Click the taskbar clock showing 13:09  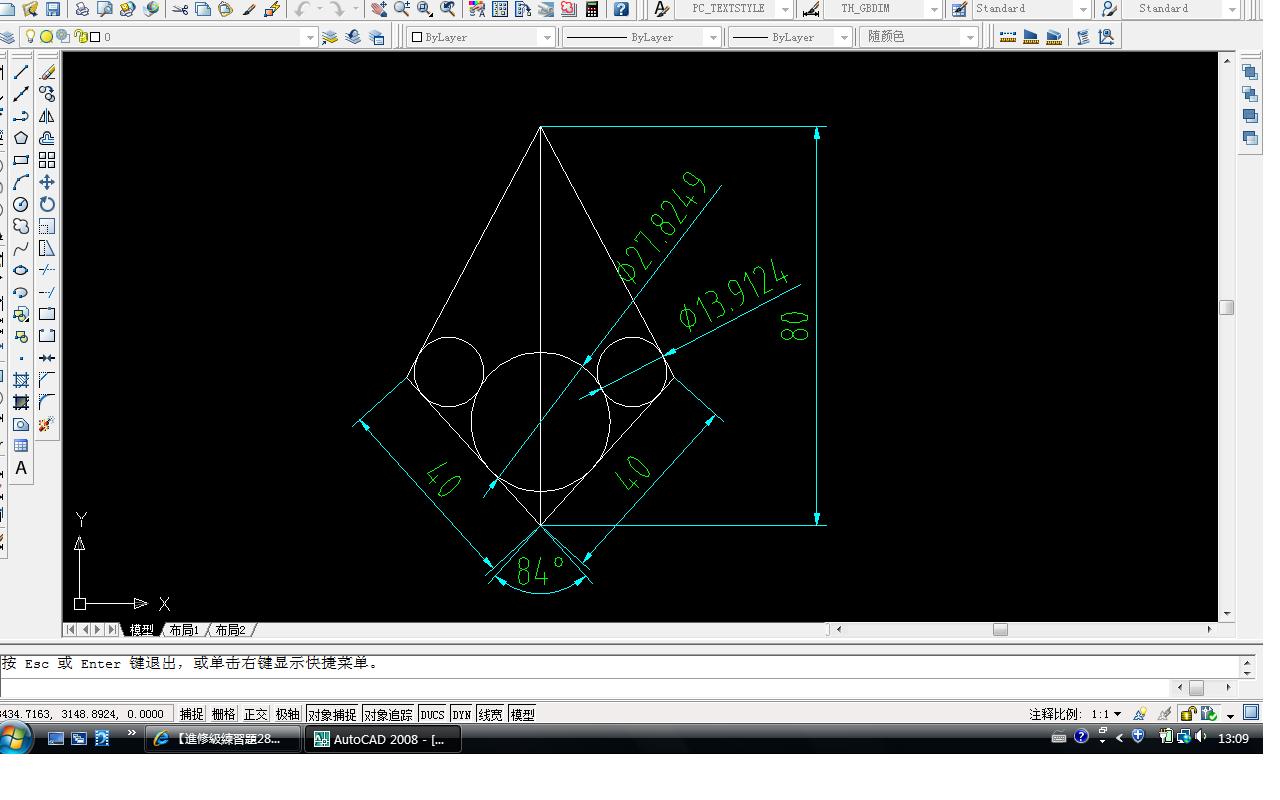pos(1233,739)
